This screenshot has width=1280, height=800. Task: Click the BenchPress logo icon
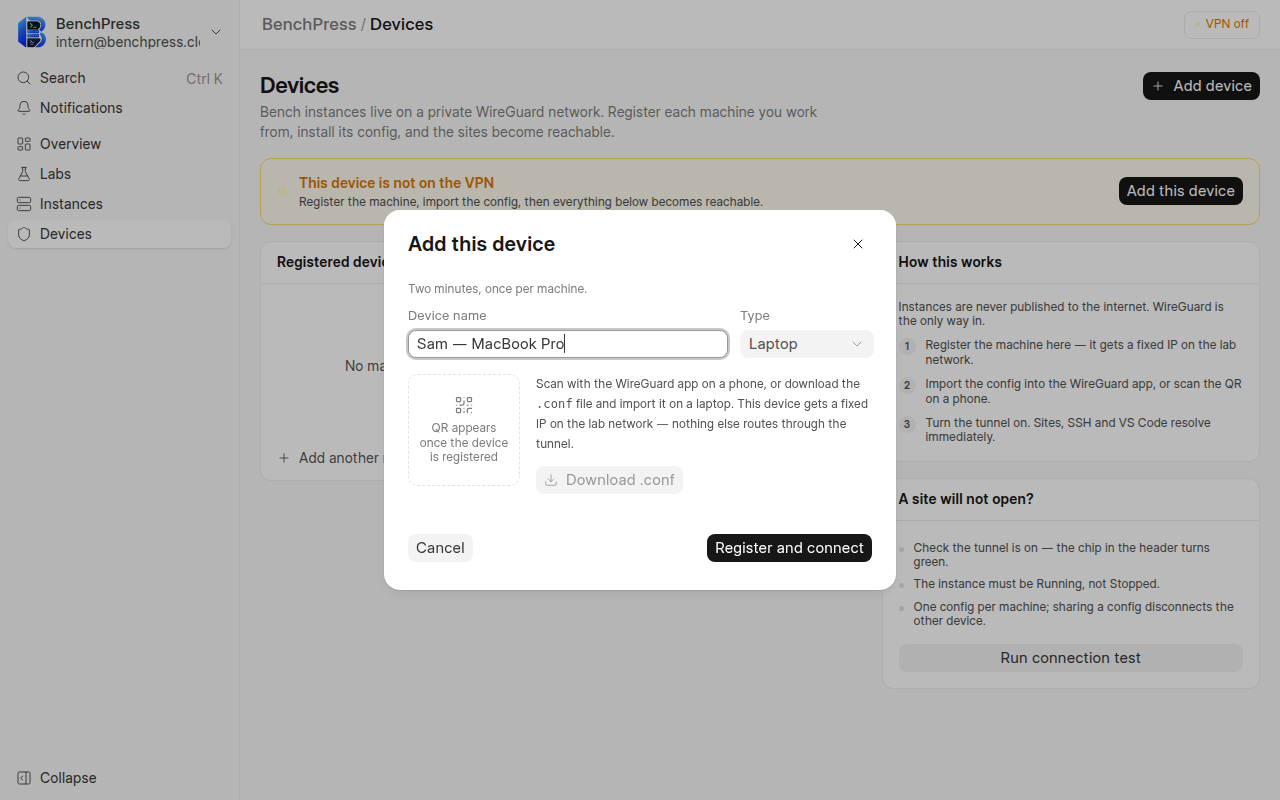[x=32, y=32]
